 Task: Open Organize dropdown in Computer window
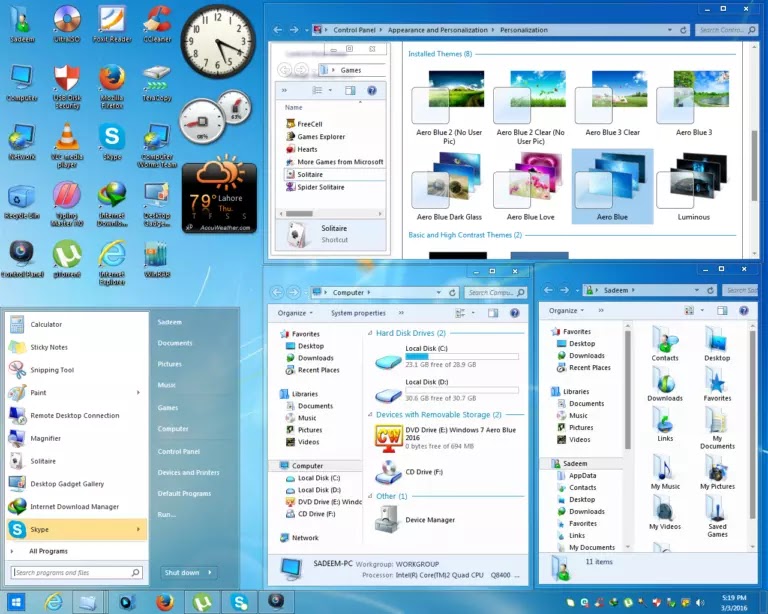pyautogui.click(x=295, y=313)
